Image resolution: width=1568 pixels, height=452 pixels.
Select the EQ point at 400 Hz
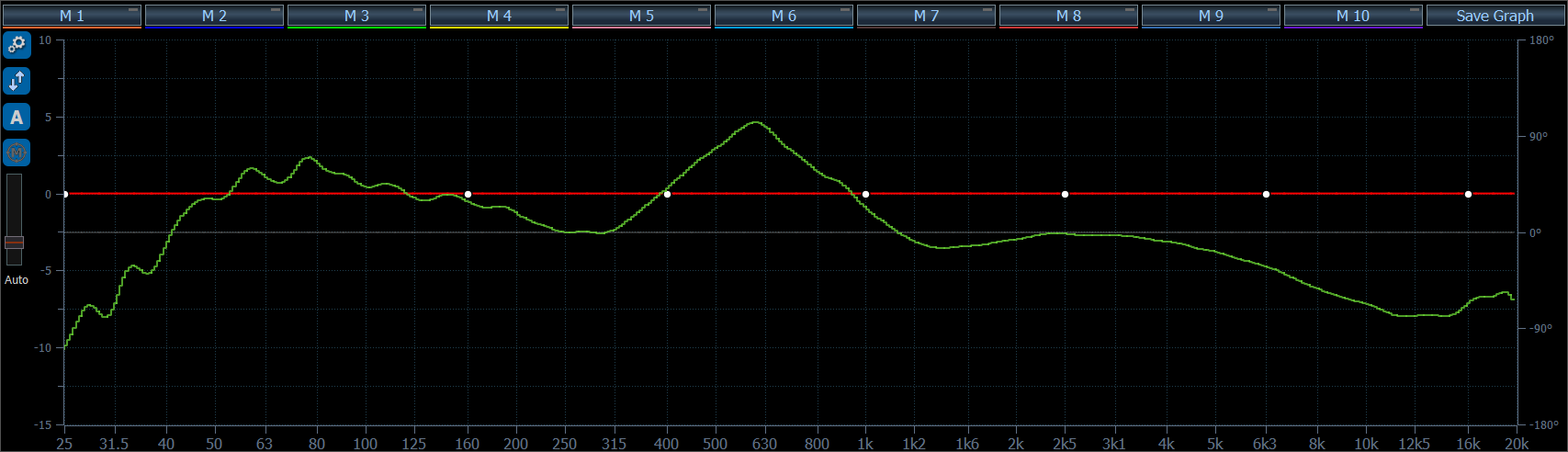pos(667,194)
